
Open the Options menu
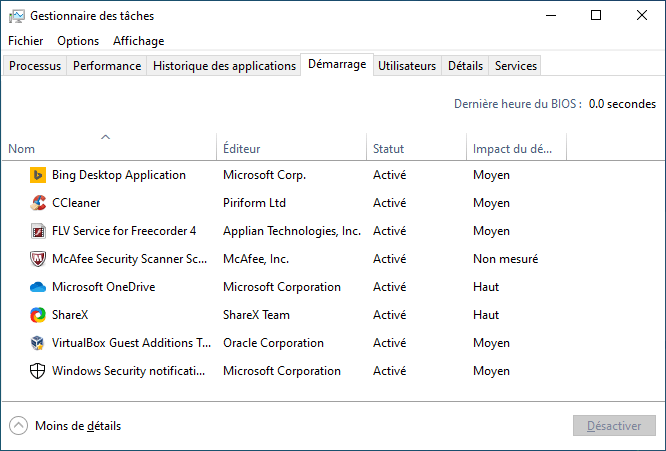pos(78,41)
